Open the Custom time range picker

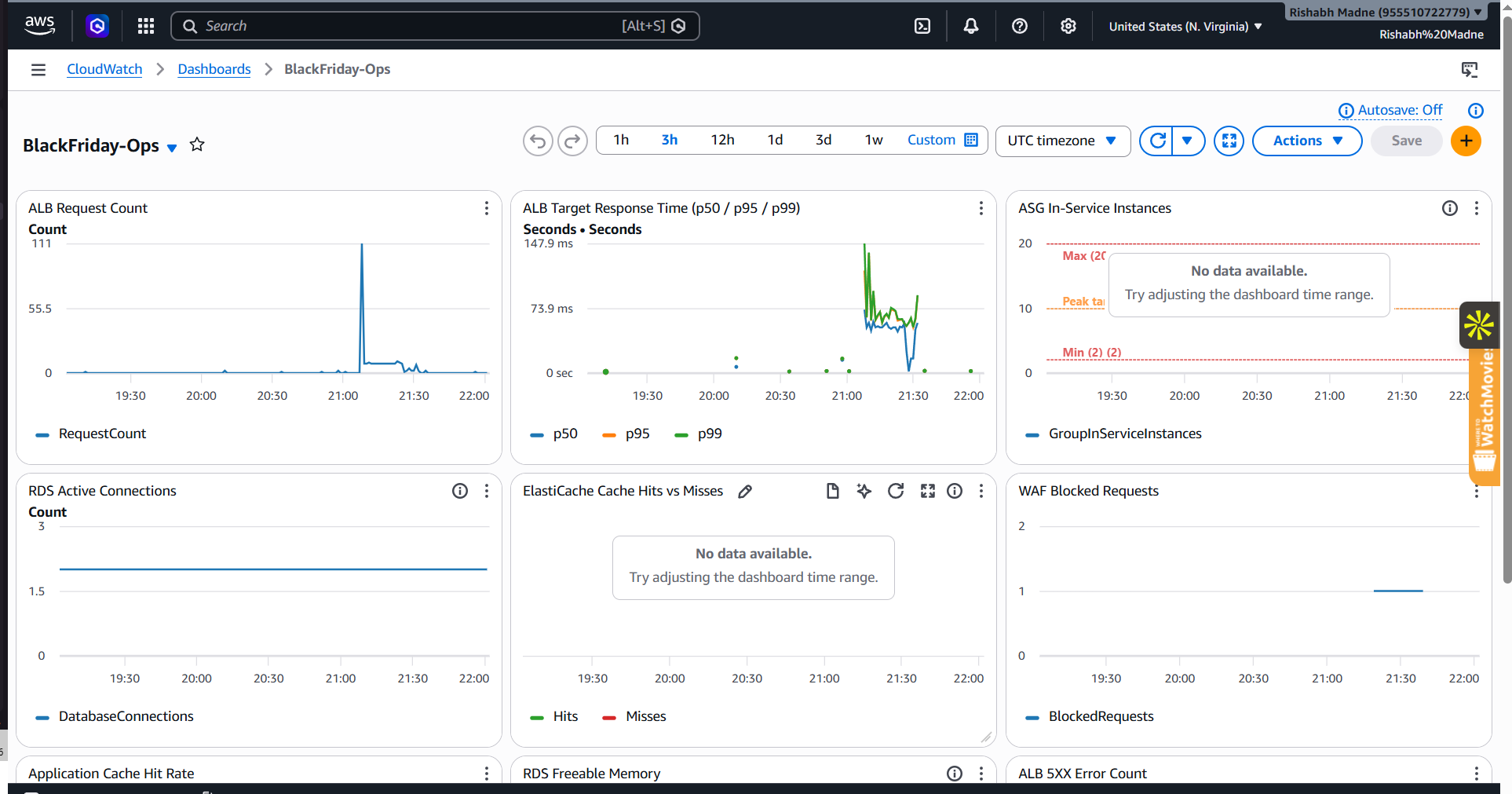(942, 140)
